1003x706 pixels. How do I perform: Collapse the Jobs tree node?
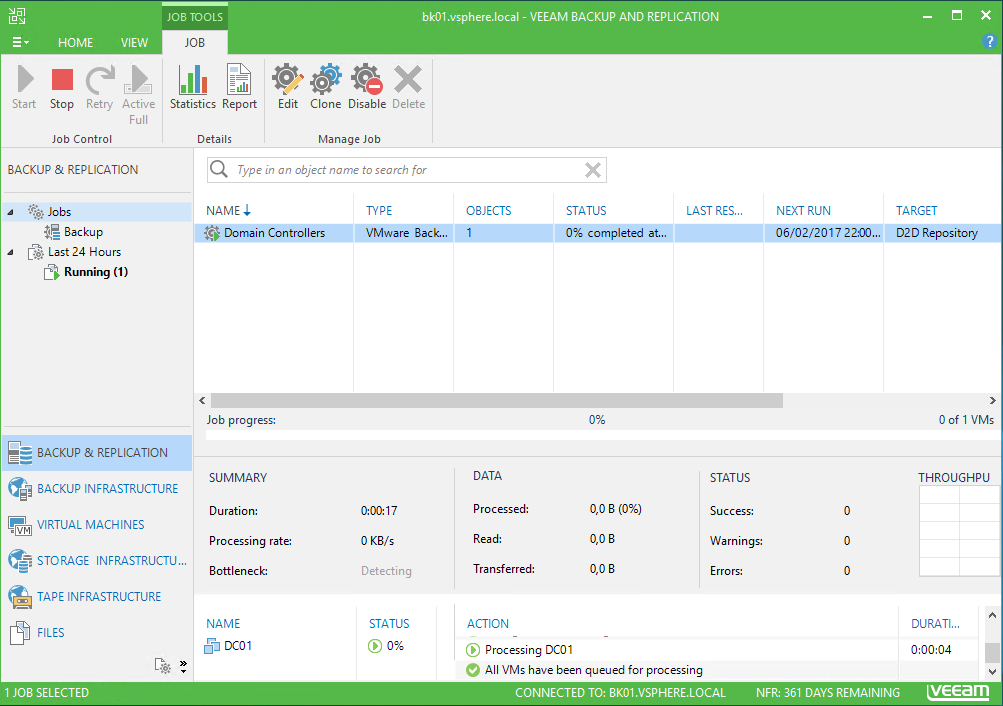pyautogui.click(x=11, y=212)
